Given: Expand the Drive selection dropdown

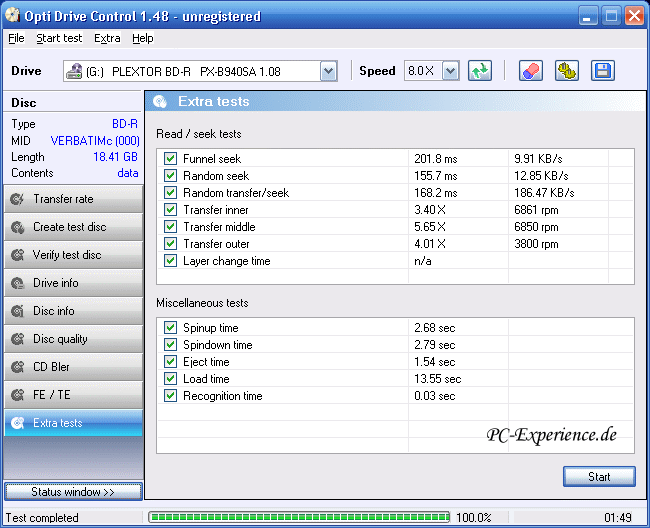Looking at the screenshot, I should click(x=328, y=71).
